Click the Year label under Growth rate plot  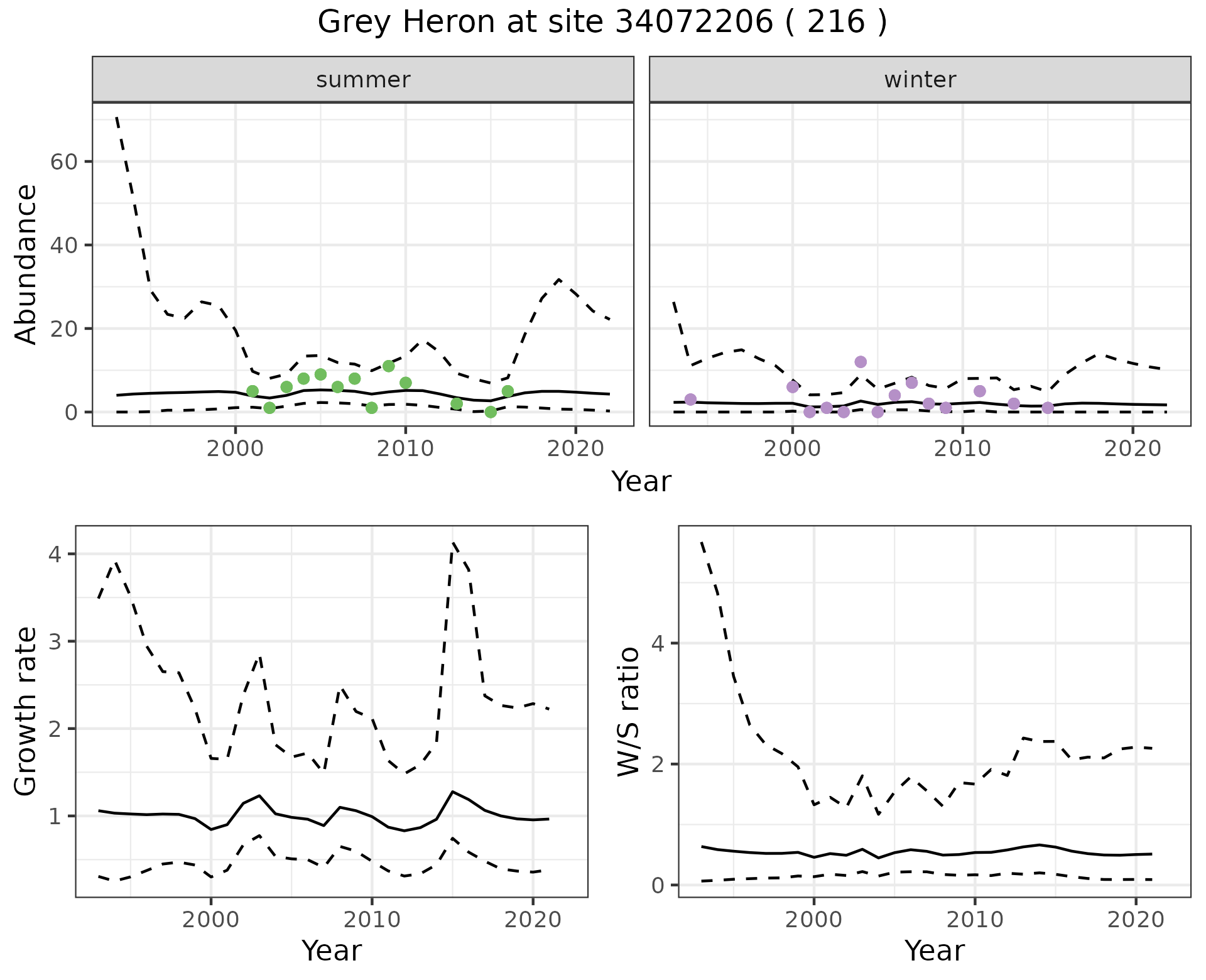[331, 950]
